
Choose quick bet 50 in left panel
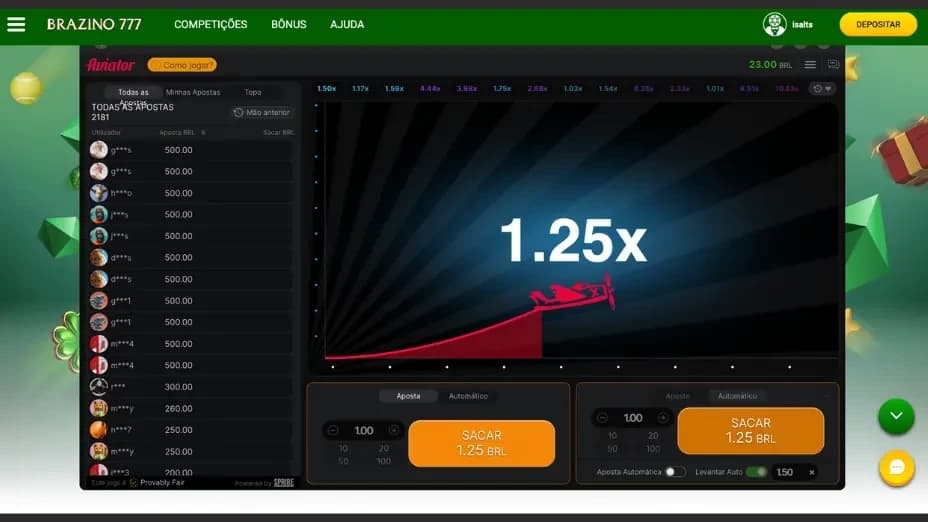[x=343, y=461]
